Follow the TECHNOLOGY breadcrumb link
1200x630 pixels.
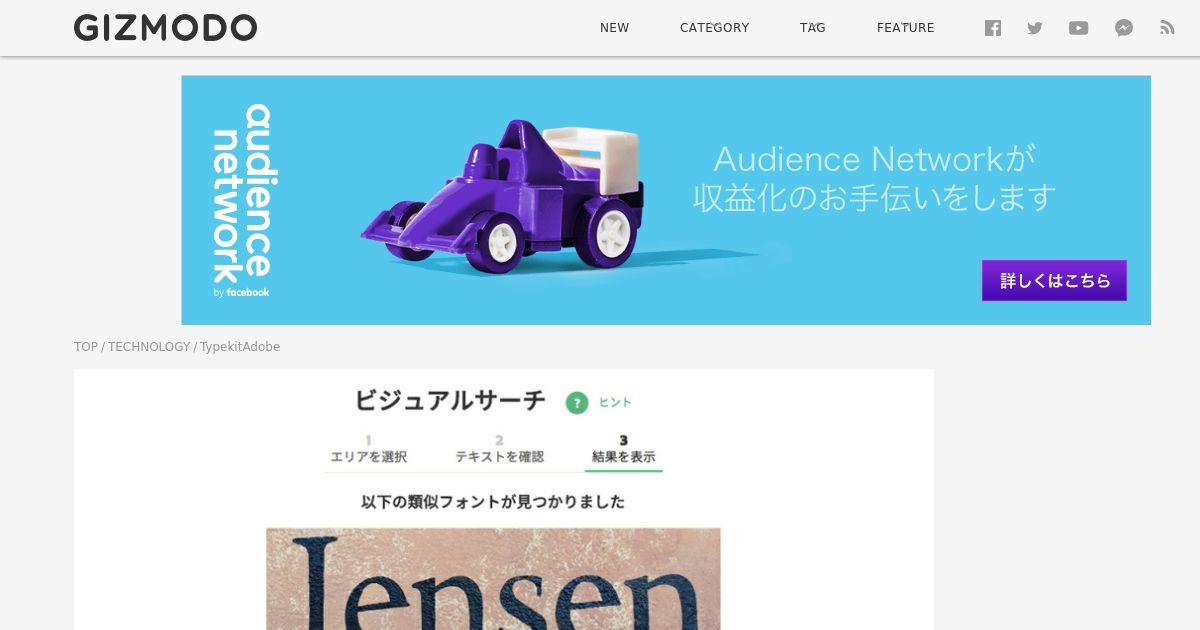[149, 347]
